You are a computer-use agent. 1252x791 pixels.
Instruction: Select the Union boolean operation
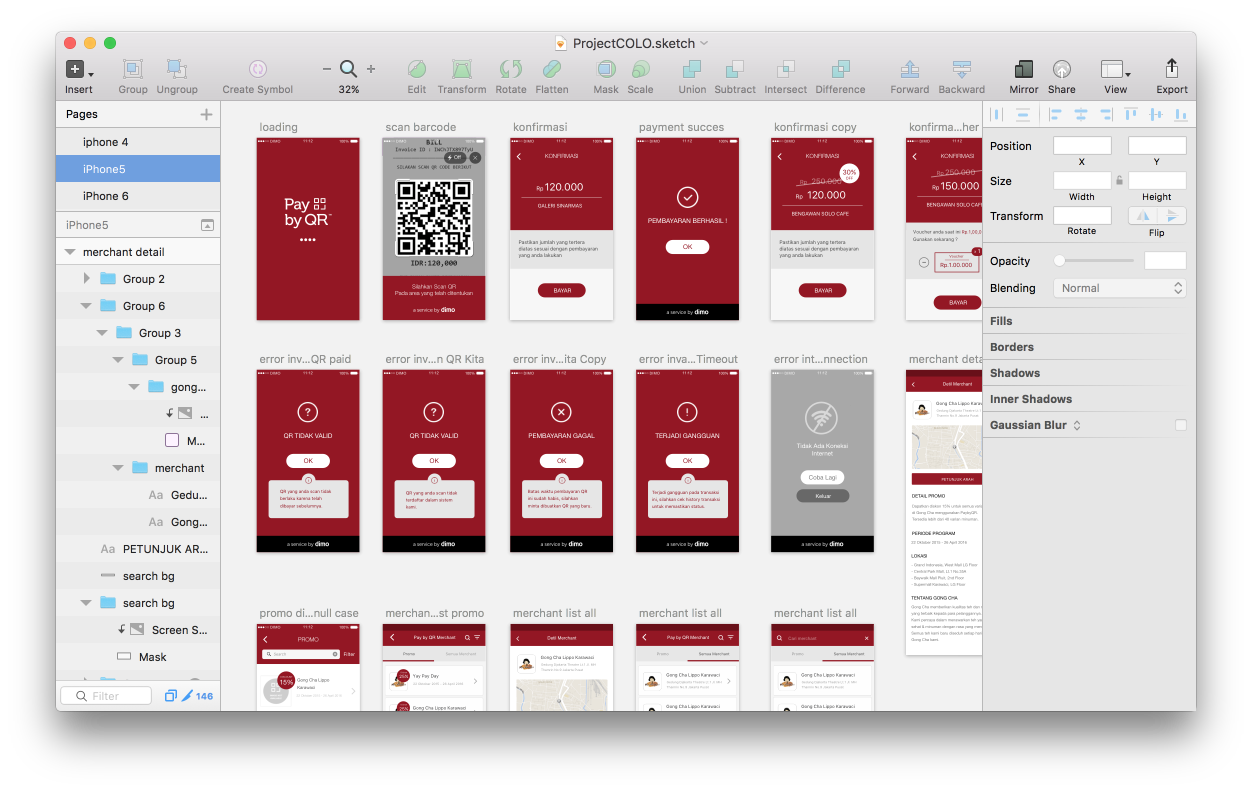691,69
